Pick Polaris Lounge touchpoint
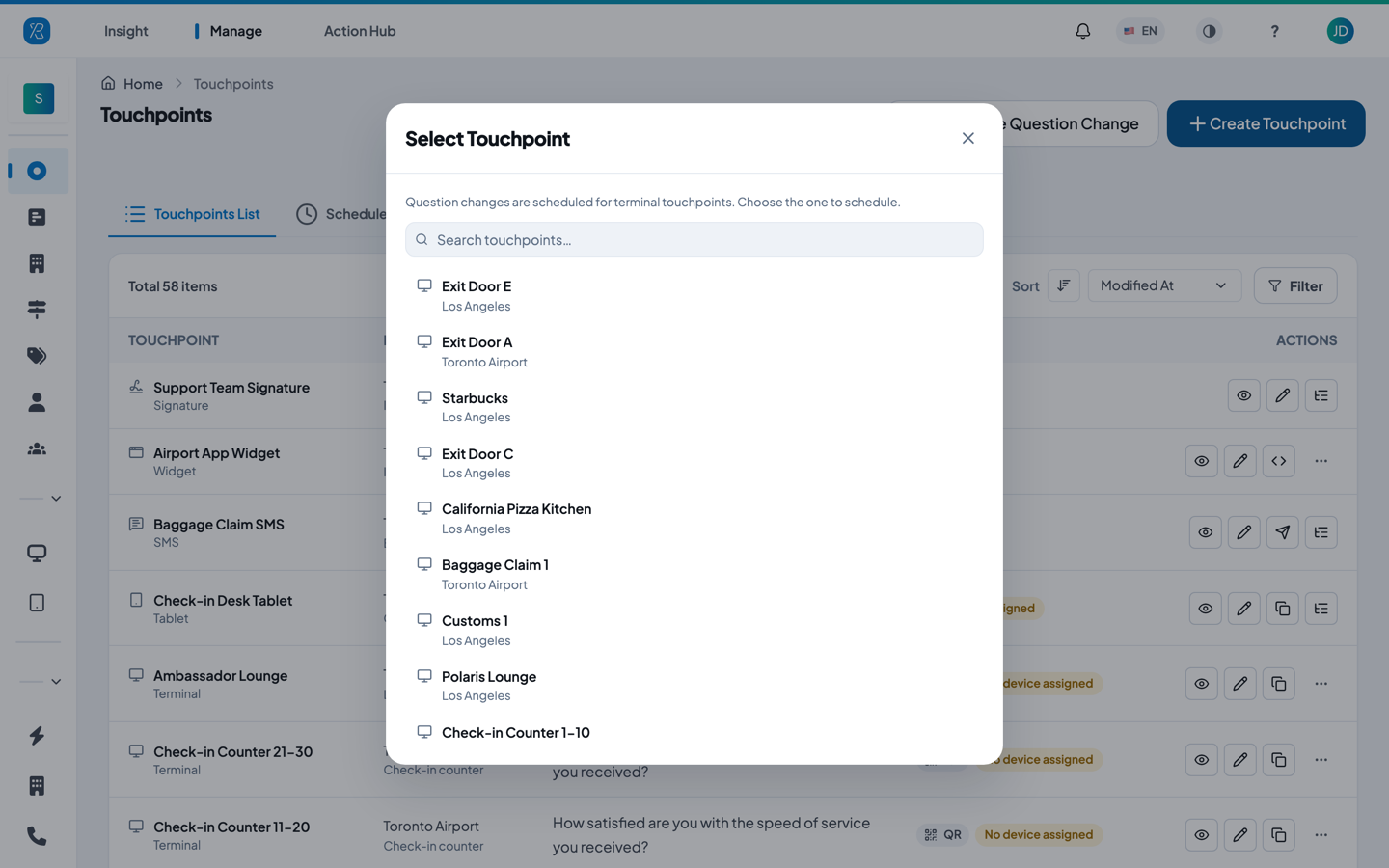The image size is (1389, 868). pos(694,686)
